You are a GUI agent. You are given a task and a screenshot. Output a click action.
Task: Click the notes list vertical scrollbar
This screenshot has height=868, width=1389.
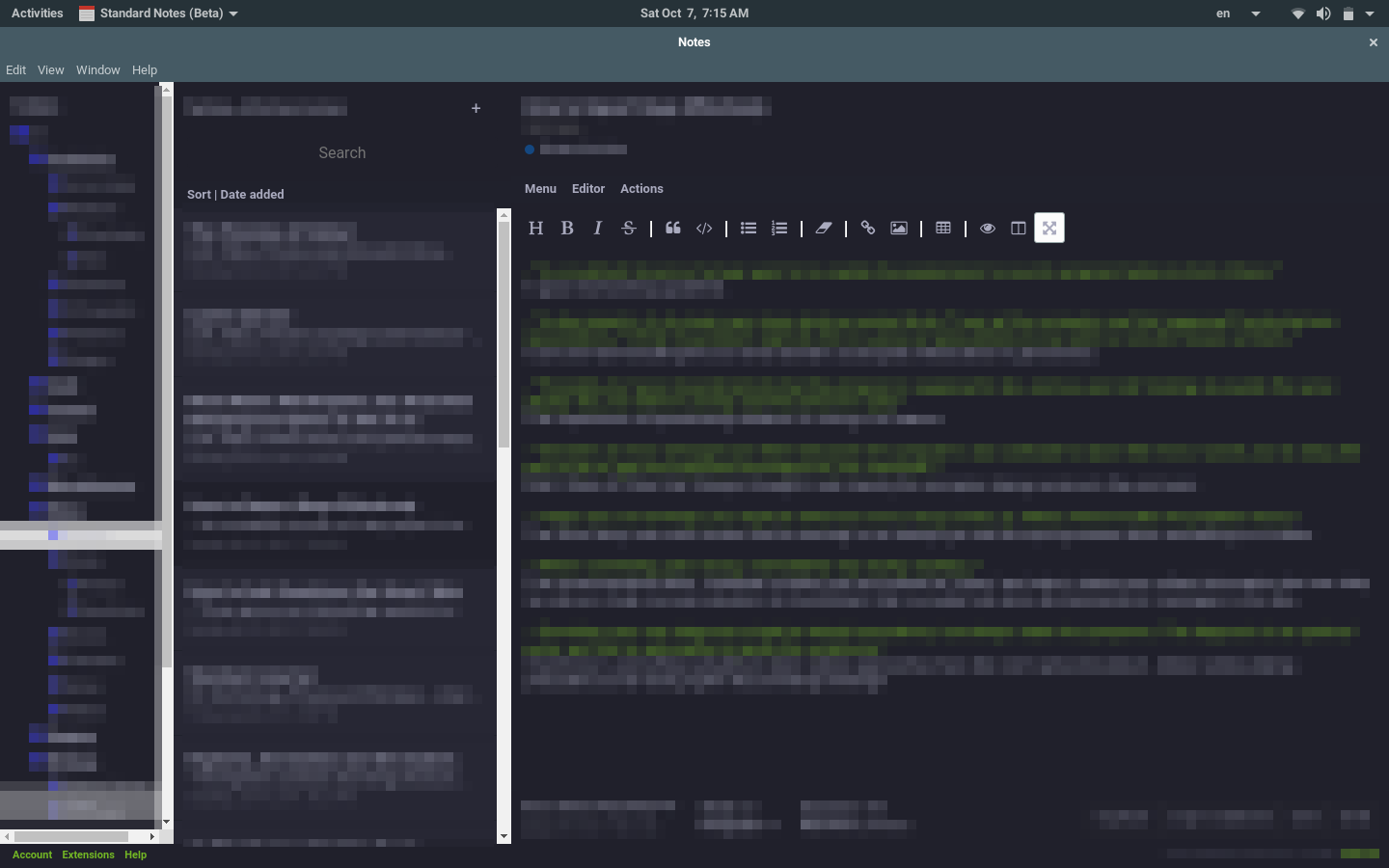pyautogui.click(x=504, y=335)
